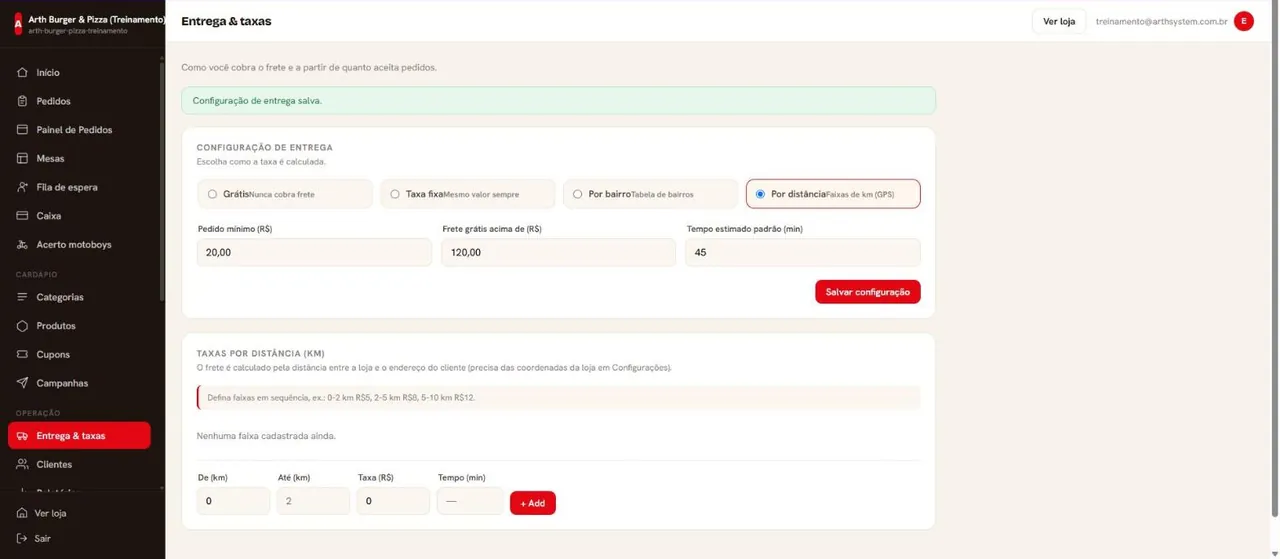Click the 'Entrega & taxas' page title
This screenshot has height=559, width=1280.
click(226, 21)
